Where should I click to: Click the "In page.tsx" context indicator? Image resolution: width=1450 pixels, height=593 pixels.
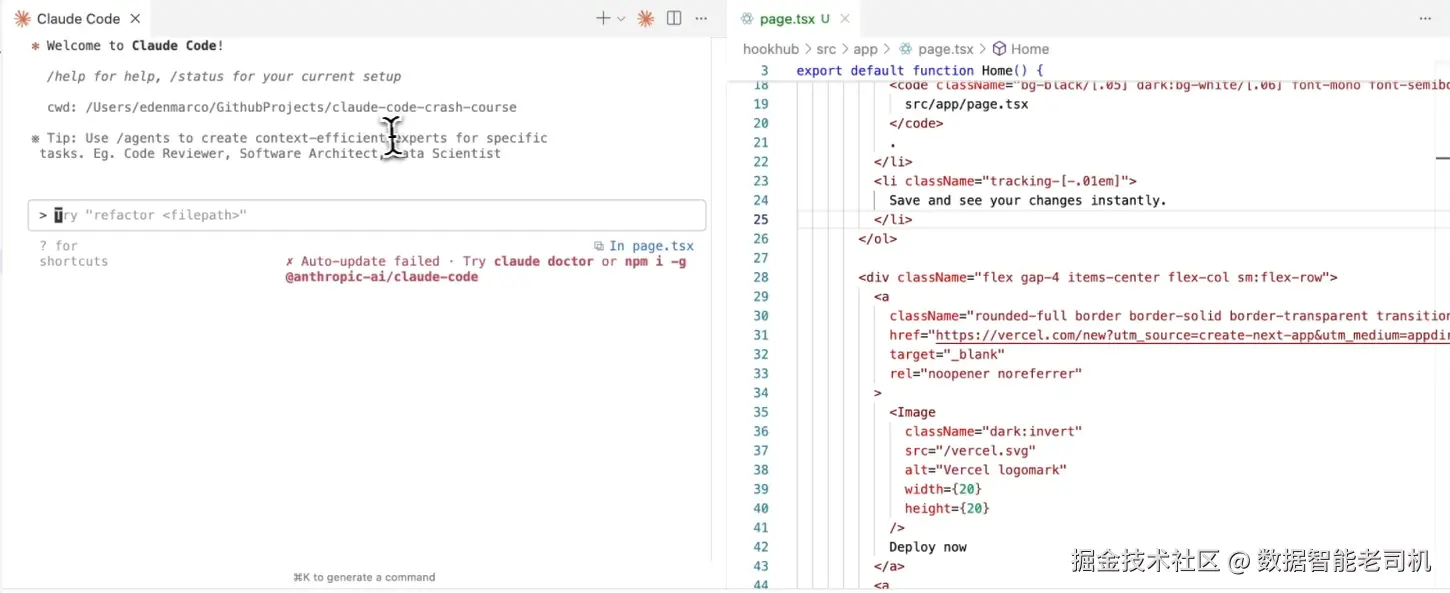[651, 246]
